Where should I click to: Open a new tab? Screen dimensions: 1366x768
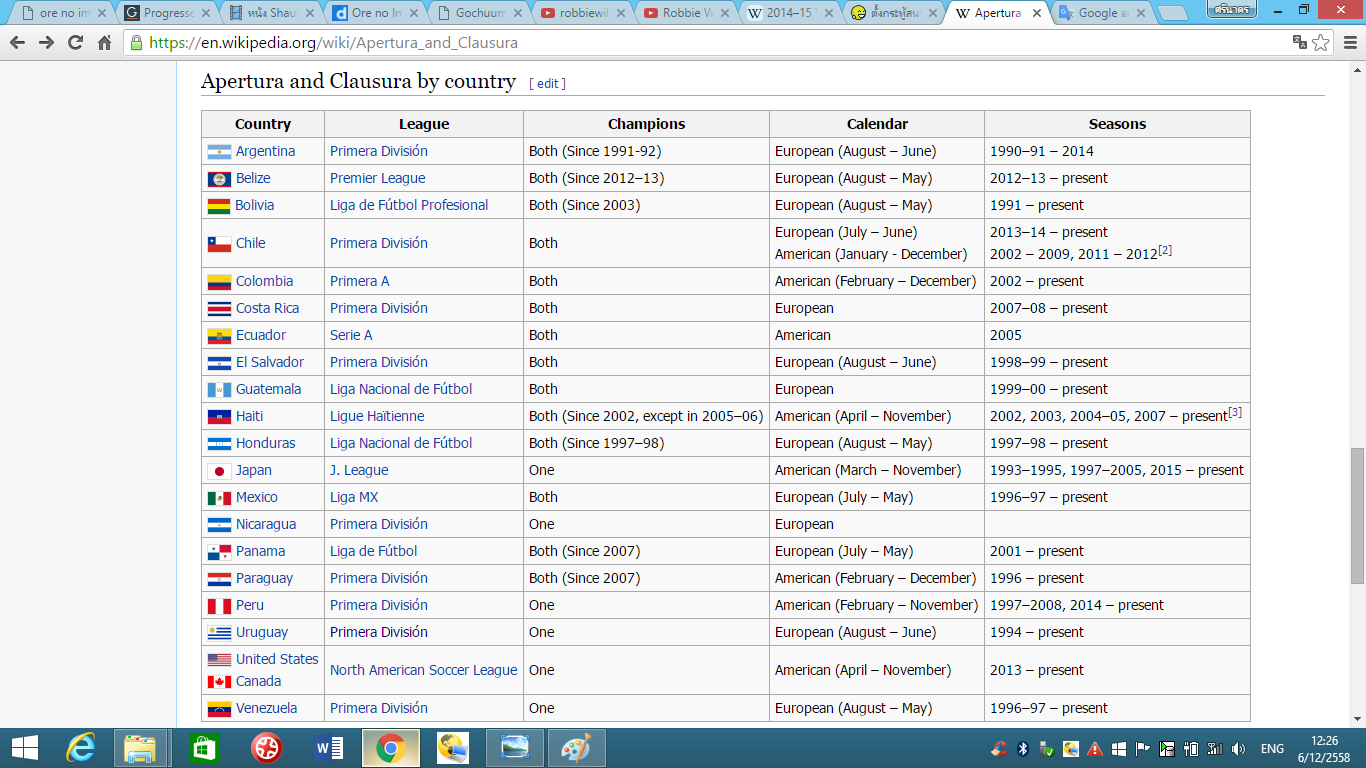click(x=1172, y=13)
